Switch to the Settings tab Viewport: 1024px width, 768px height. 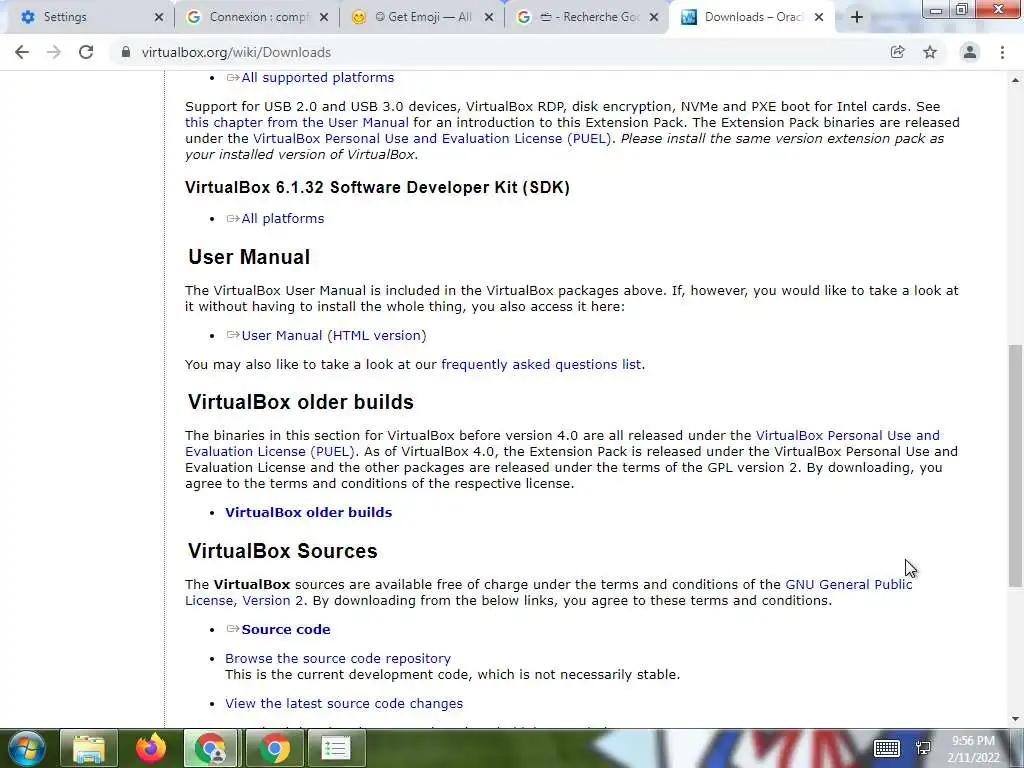(x=85, y=17)
